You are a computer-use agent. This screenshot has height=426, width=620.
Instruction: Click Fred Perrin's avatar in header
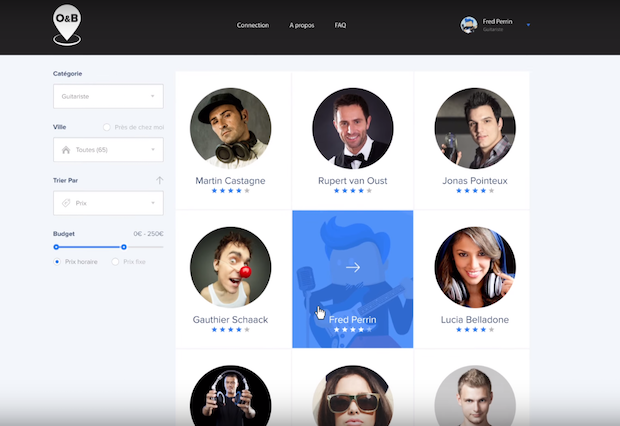pyautogui.click(x=468, y=25)
